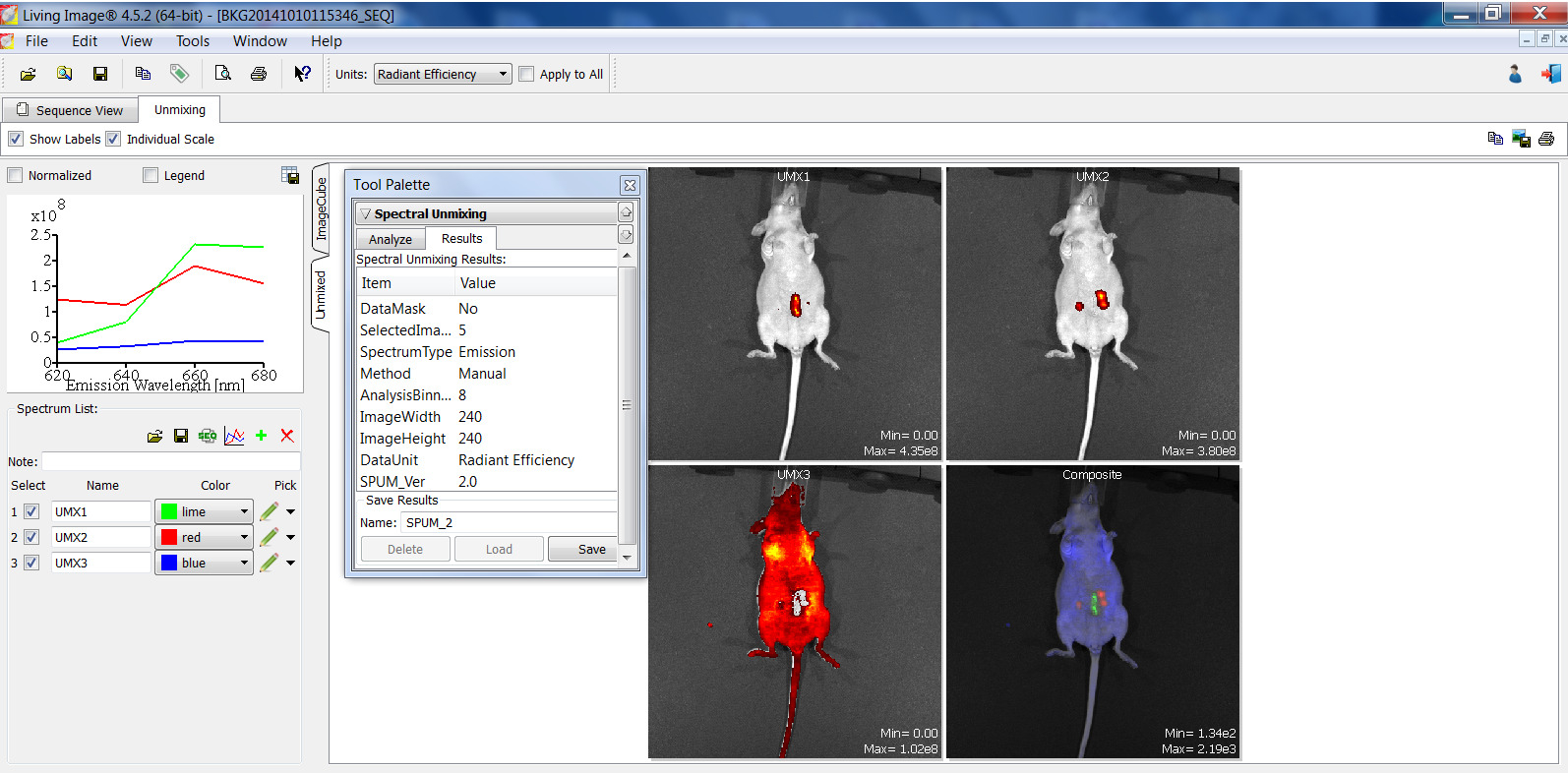Click the Load button in Tool Palette
Viewport: 1568px width, 773px height.
click(x=499, y=549)
